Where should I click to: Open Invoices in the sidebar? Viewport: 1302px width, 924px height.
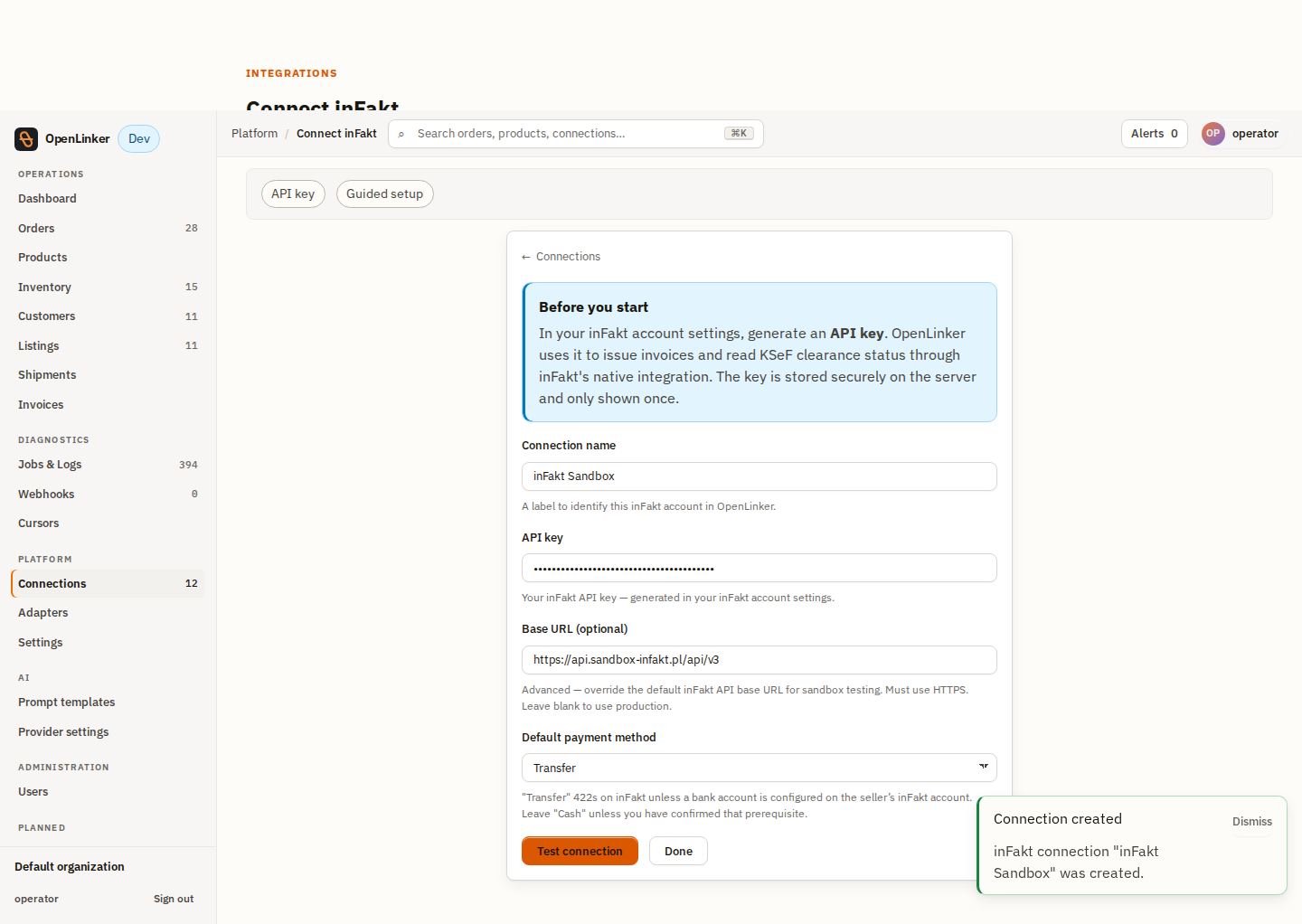[108, 404]
